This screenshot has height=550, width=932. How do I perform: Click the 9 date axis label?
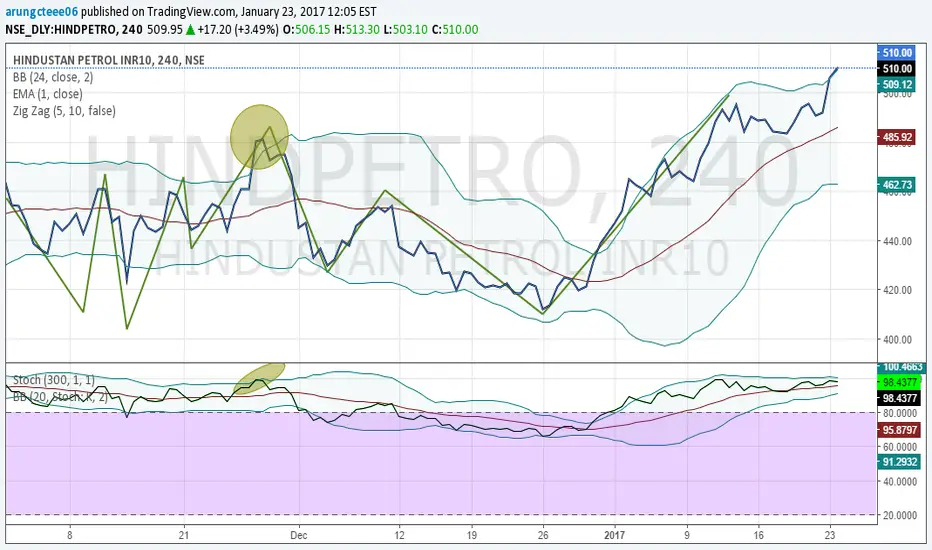tap(687, 535)
